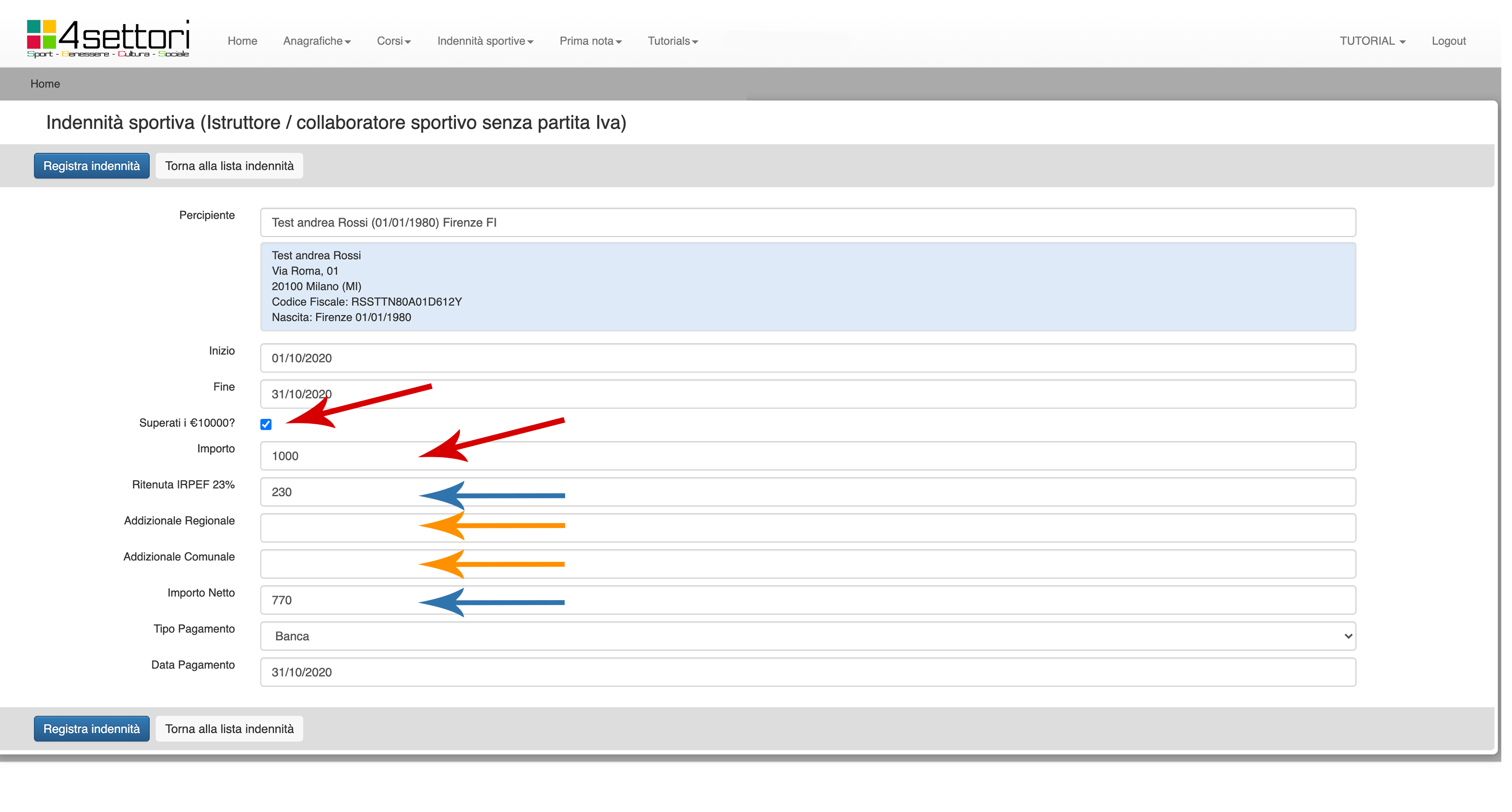Click the Logout link
Viewport: 1512px width, 812px height.
point(1448,41)
